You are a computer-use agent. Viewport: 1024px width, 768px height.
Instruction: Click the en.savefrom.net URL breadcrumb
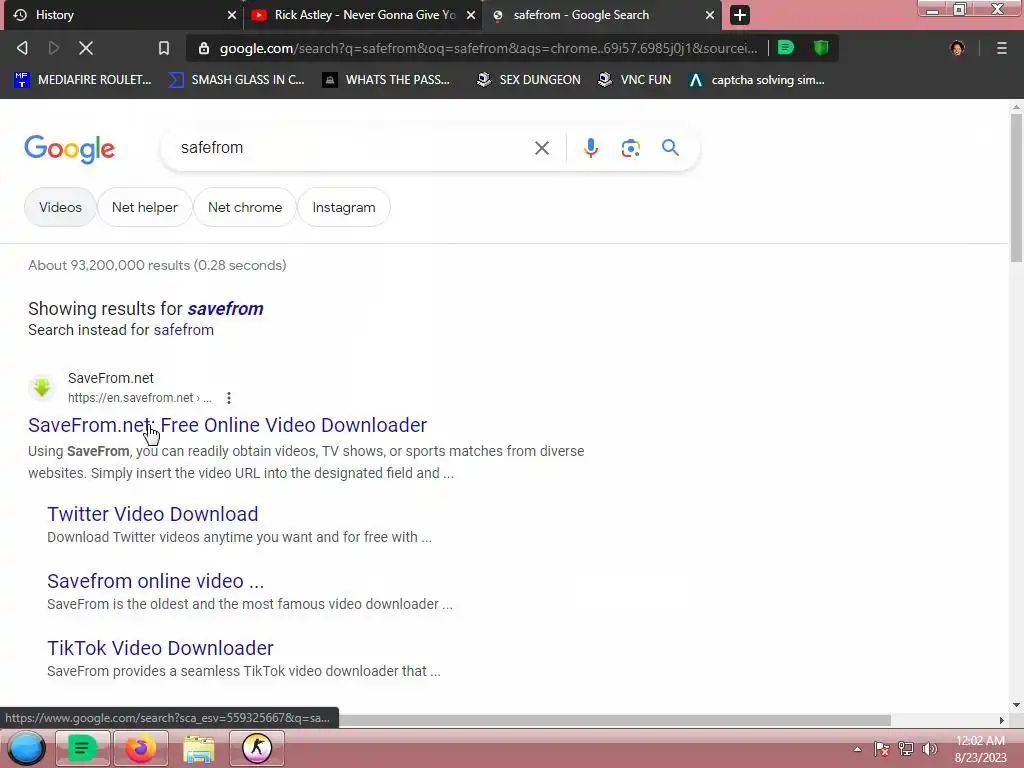(x=140, y=398)
